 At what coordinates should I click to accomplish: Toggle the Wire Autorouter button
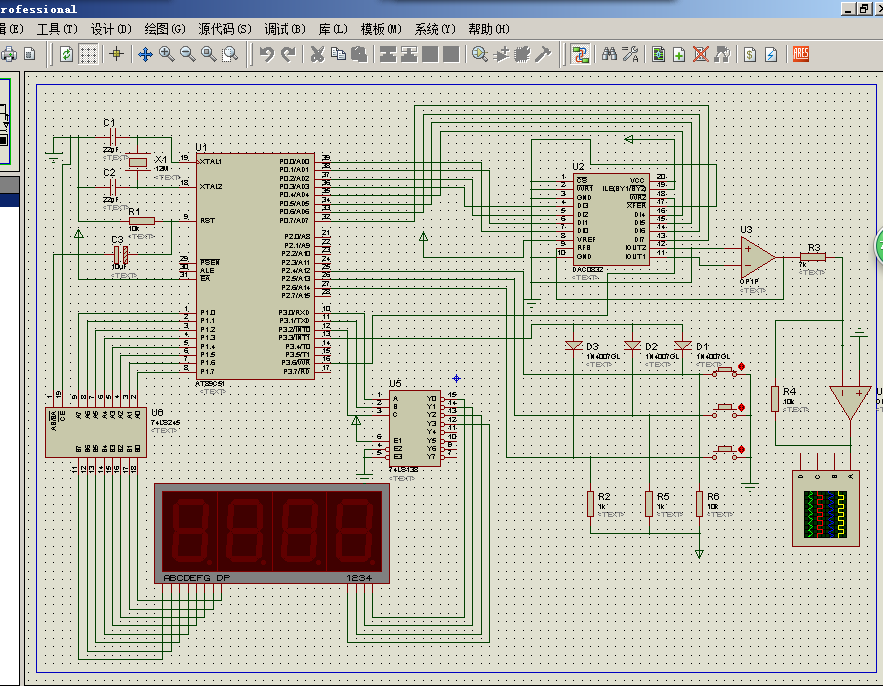point(580,54)
